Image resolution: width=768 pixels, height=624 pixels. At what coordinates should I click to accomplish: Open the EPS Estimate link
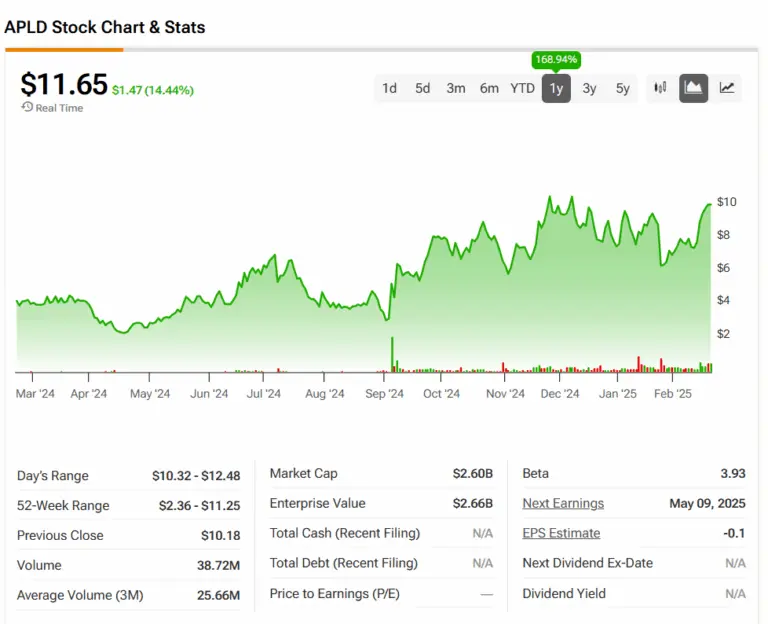(x=561, y=533)
